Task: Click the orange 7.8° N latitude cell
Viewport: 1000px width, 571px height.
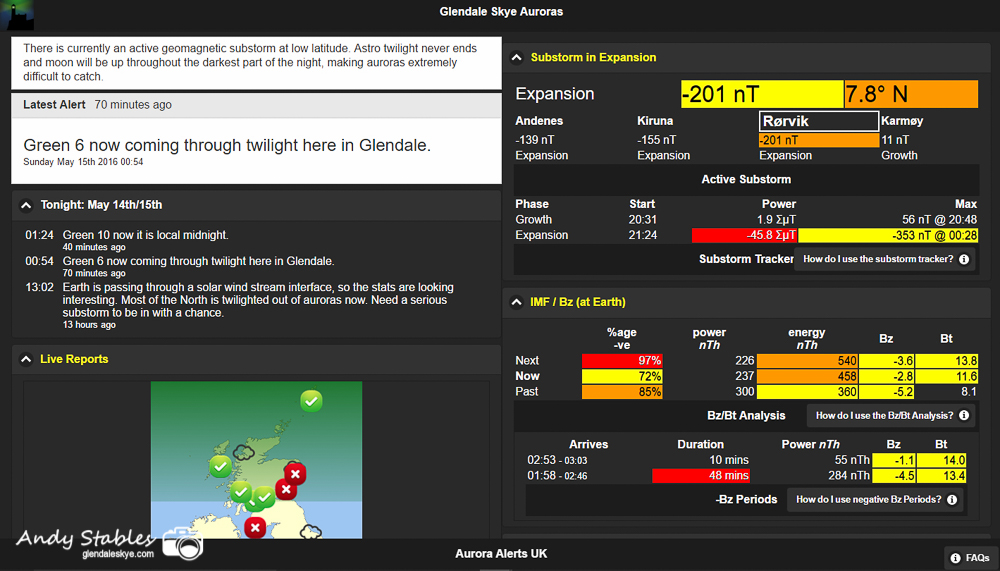Action: 911,94
